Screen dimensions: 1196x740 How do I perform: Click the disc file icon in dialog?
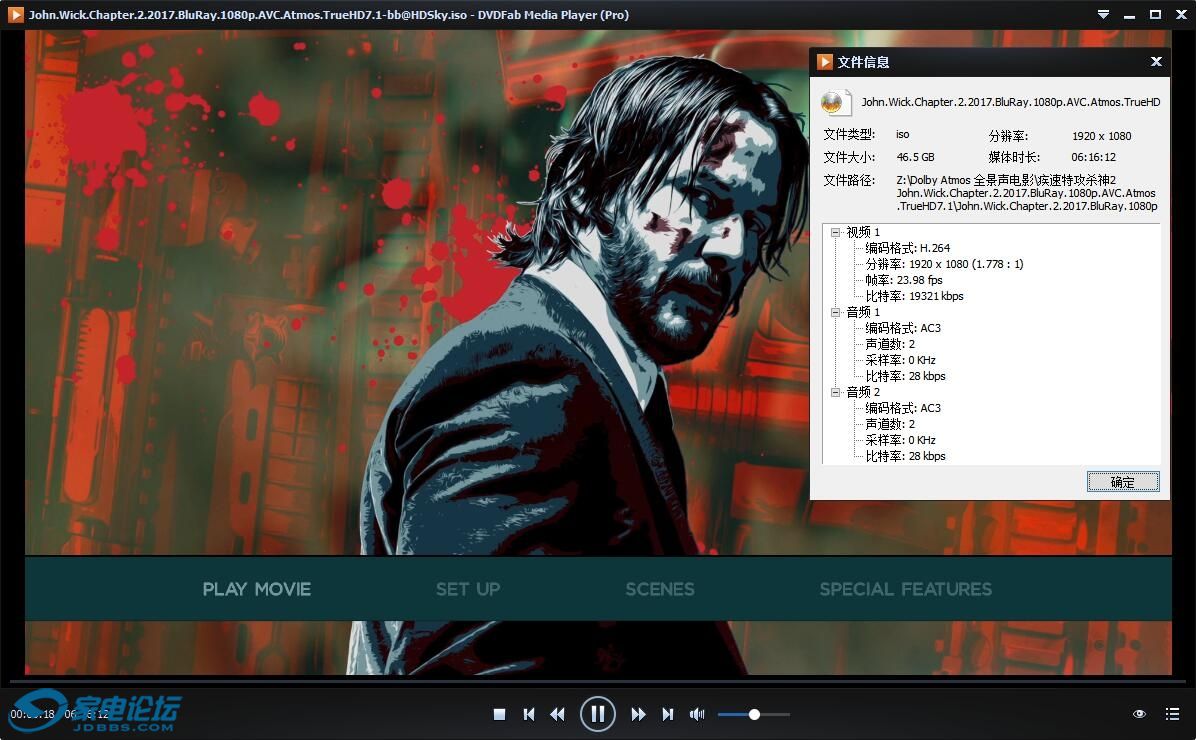tap(835, 101)
